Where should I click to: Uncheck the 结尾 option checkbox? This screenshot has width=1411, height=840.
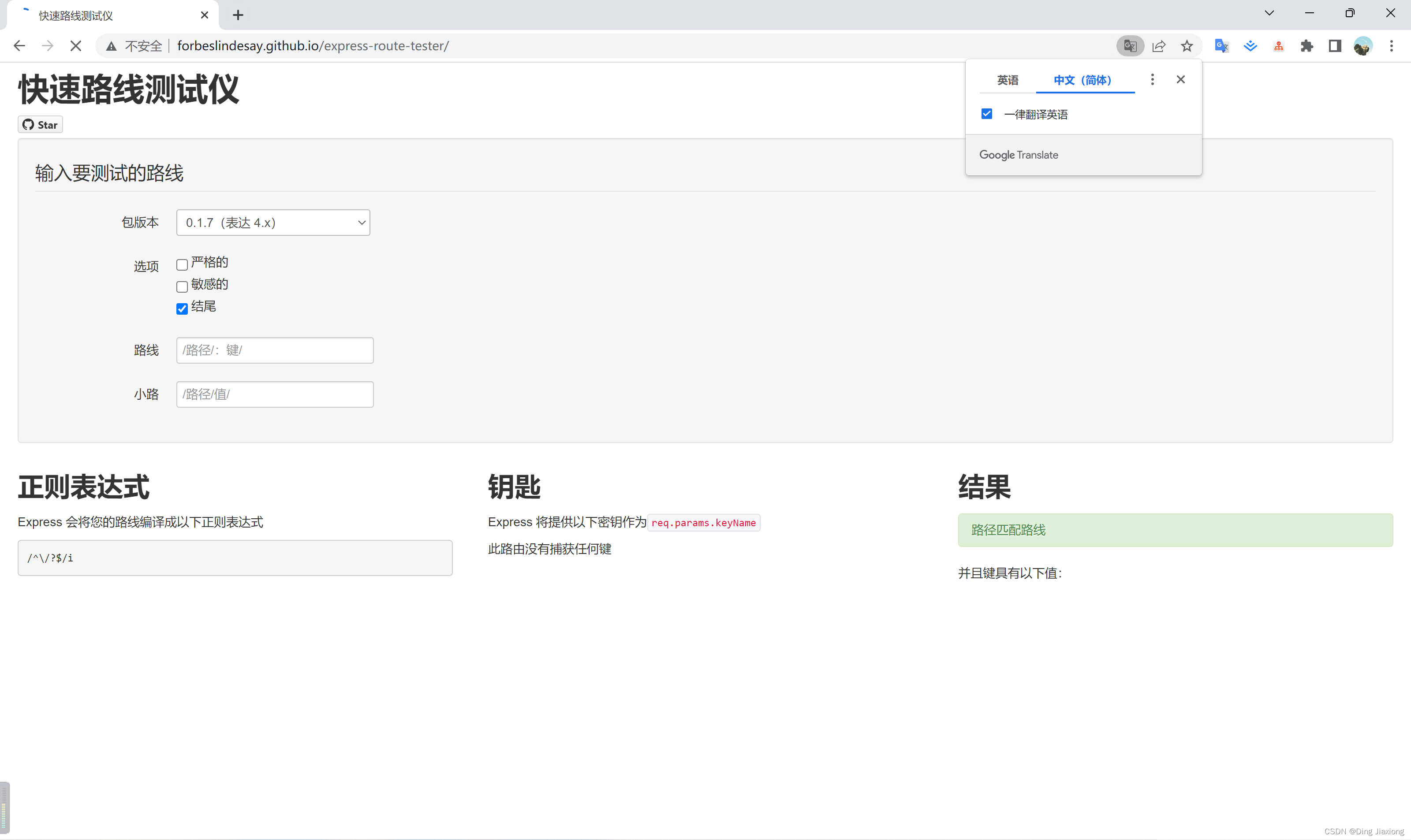coord(182,308)
